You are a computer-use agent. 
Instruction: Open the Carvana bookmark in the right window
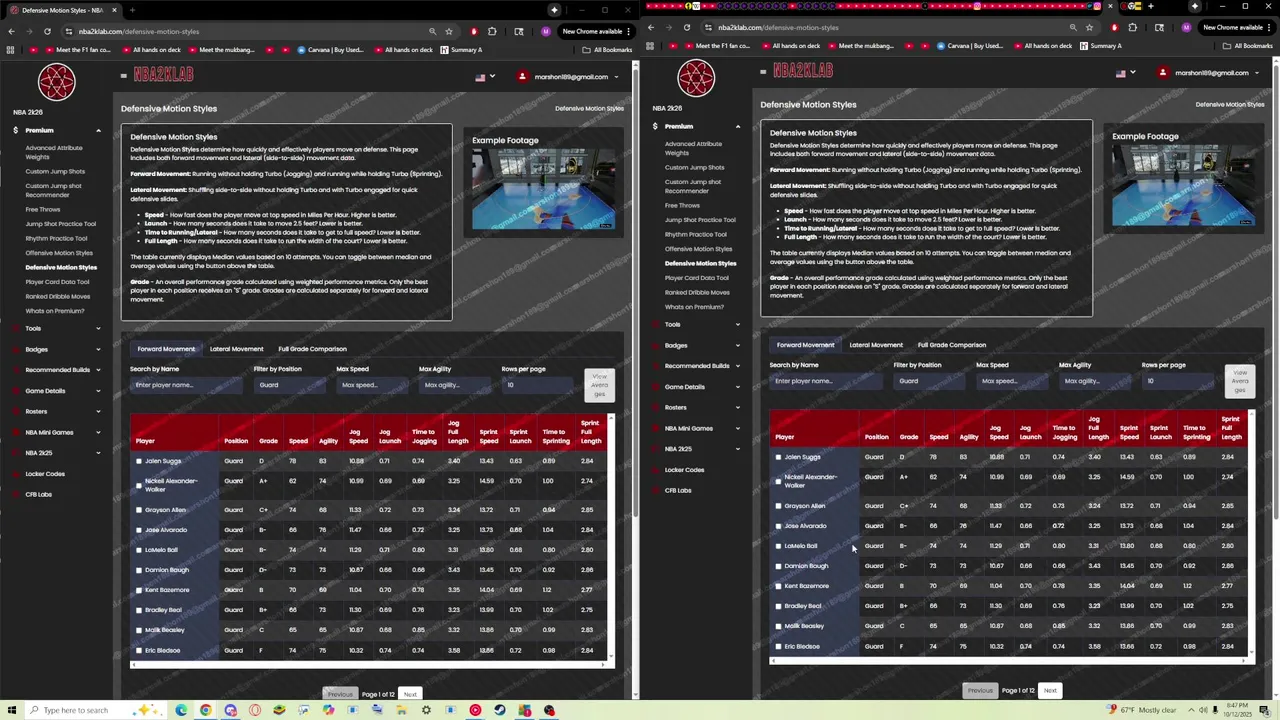[968, 45]
